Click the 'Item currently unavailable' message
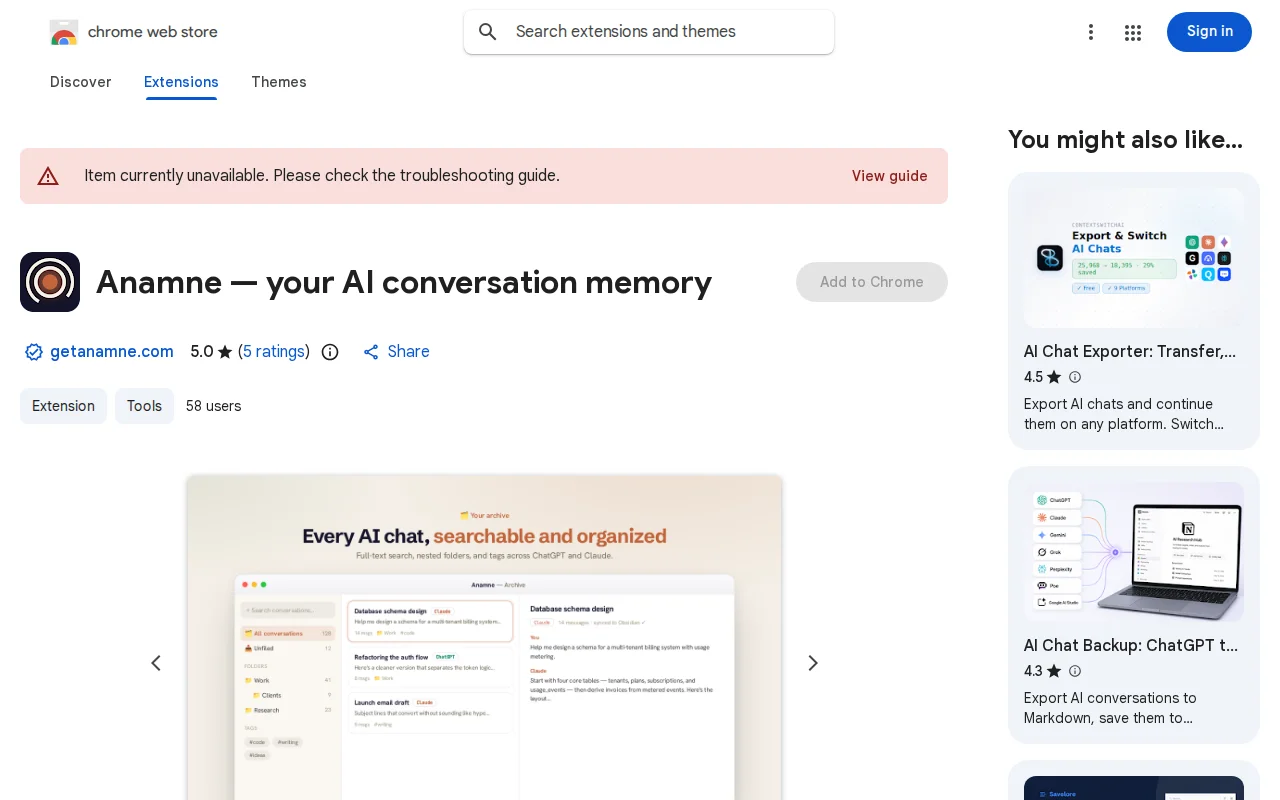The image size is (1280, 800). pos(322,176)
